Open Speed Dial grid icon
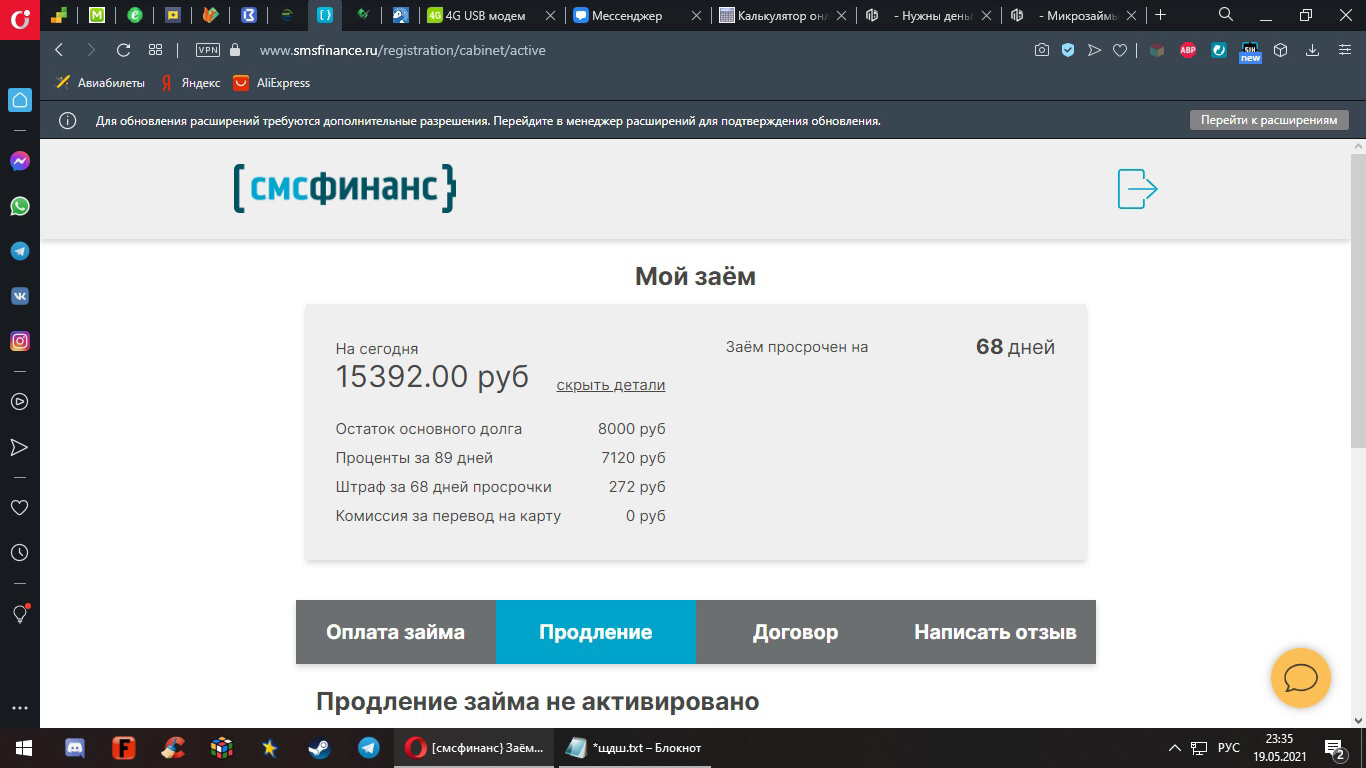This screenshot has width=1366, height=768. click(x=155, y=50)
